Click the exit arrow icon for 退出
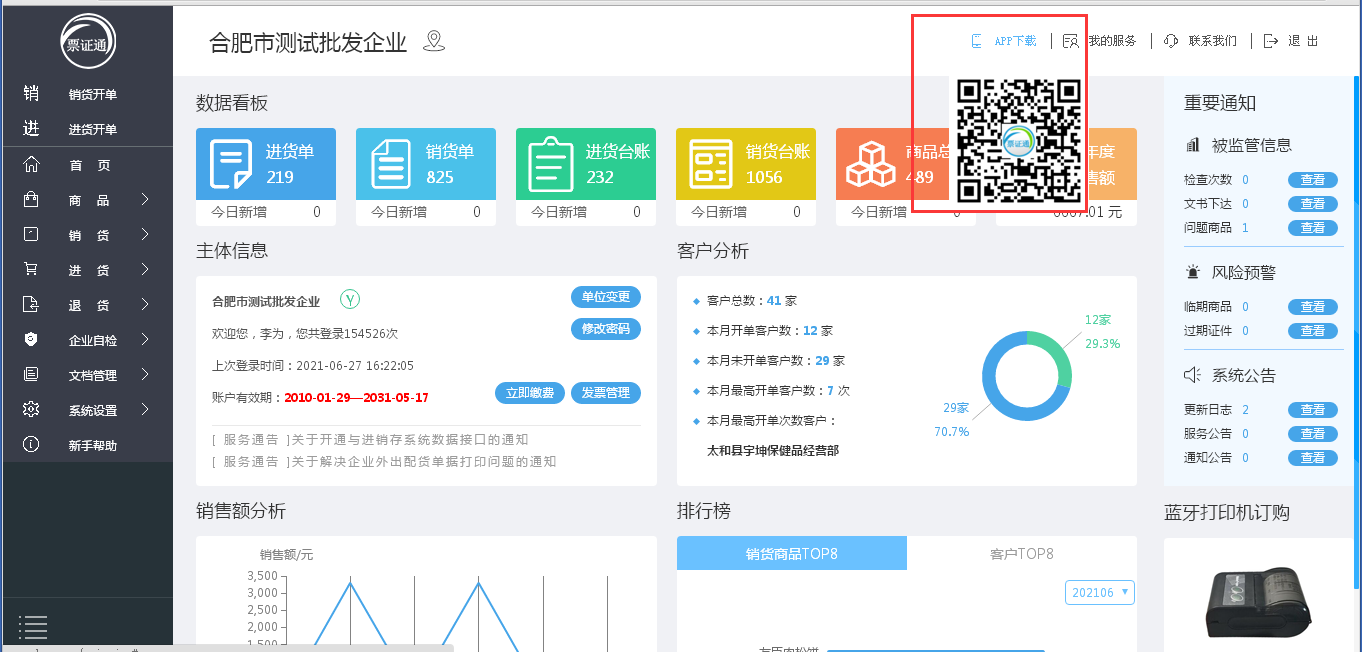1362x652 pixels. [x=1271, y=41]
